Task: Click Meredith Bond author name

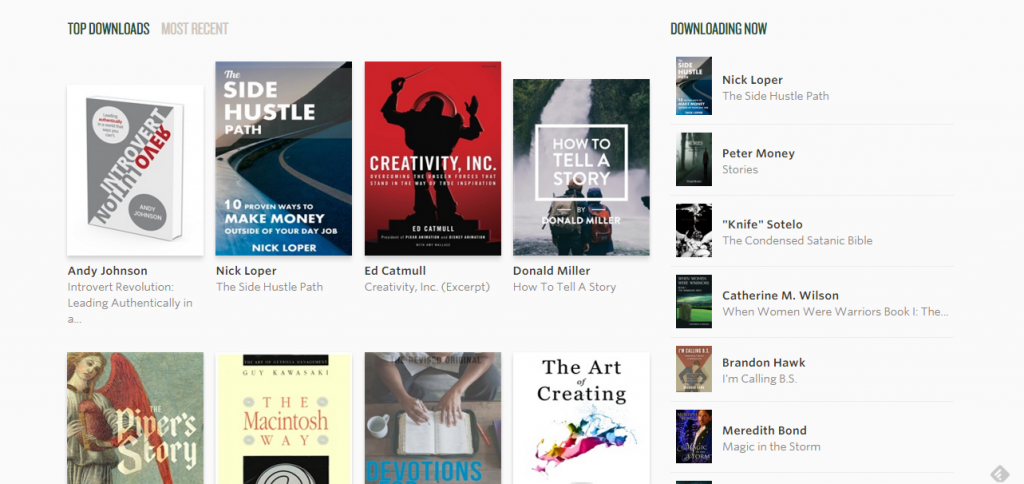Action: click(x=764, y=430)
